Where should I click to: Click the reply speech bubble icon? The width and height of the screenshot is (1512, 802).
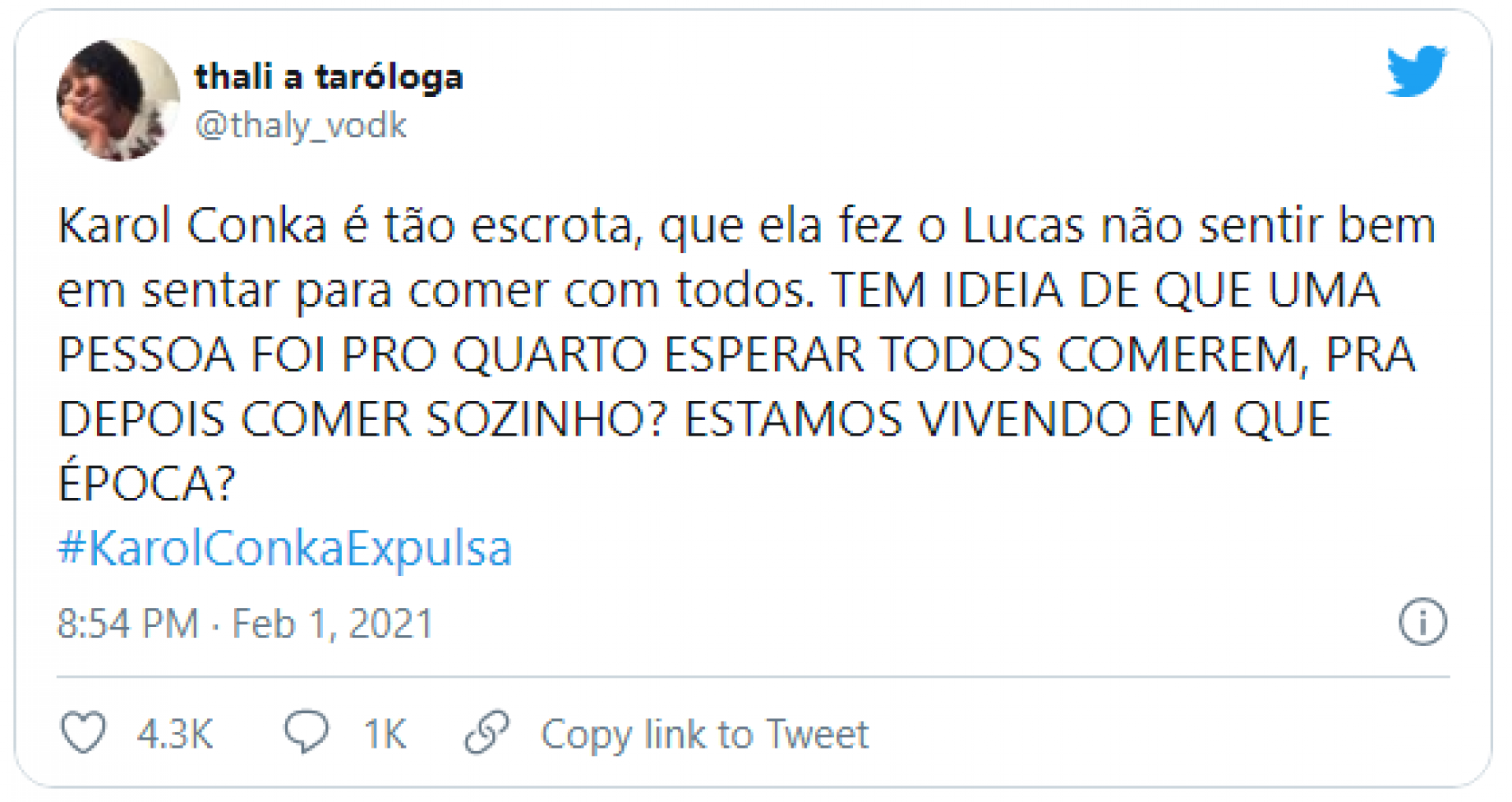306,731
